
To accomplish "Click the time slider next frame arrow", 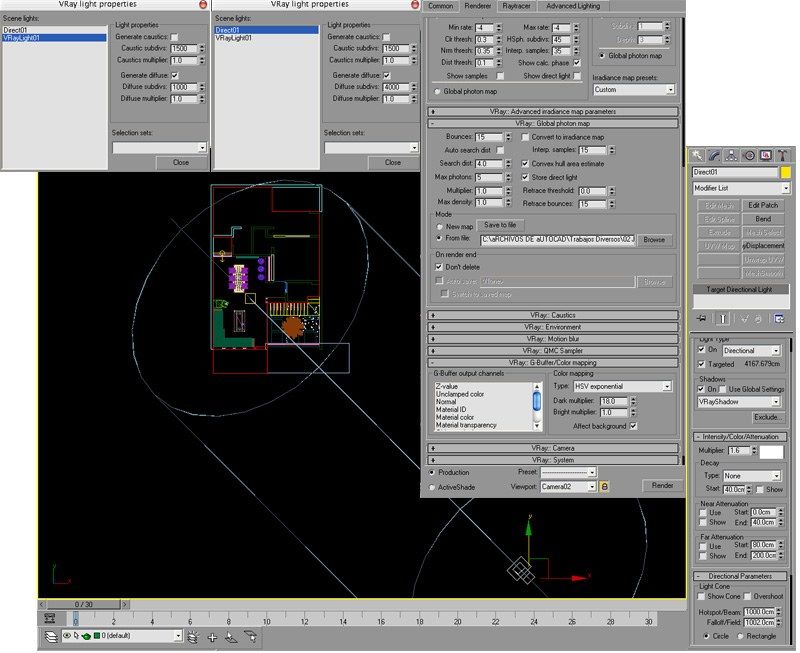I will (x=124, y=604).
